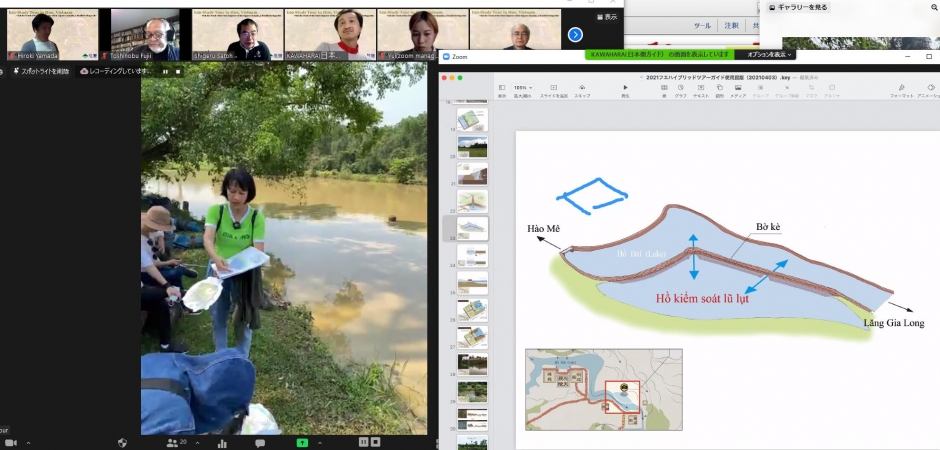The height and width of the screenshot is (450, 940).
Task: Pause recording beside the recording indicator
Action: tap(165, 71)
